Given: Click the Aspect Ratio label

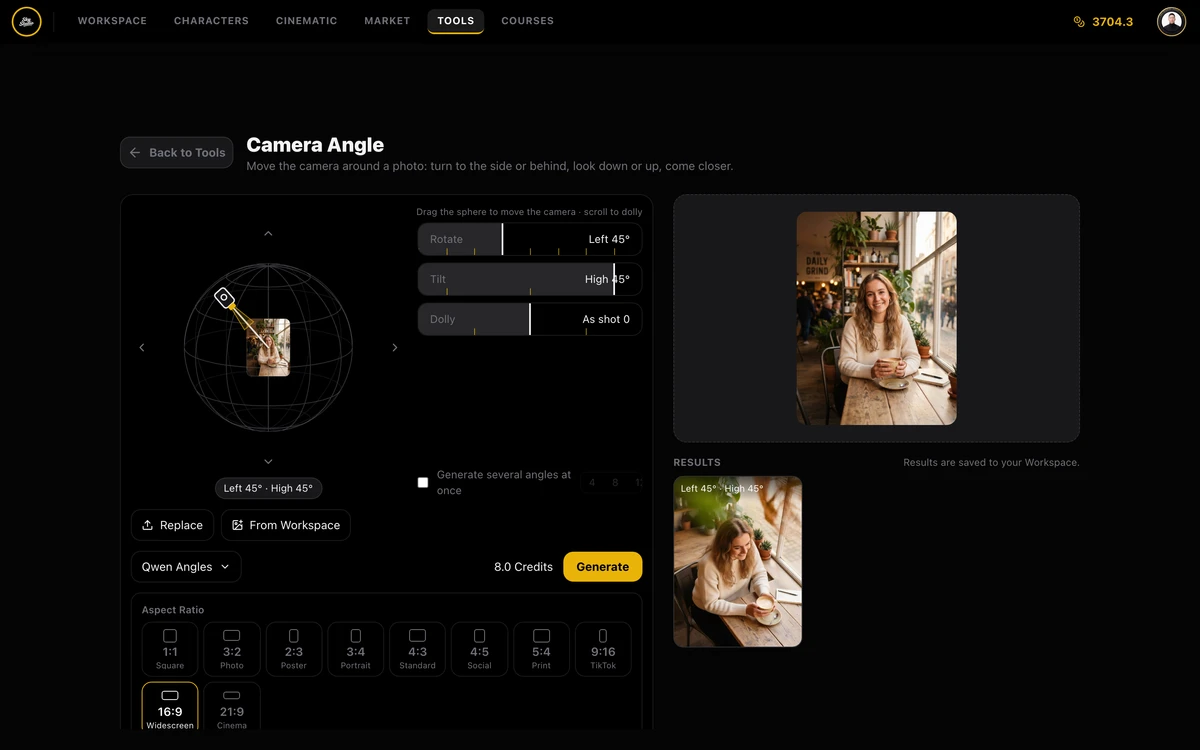Looking at the screenshot, I should (173, 610).
